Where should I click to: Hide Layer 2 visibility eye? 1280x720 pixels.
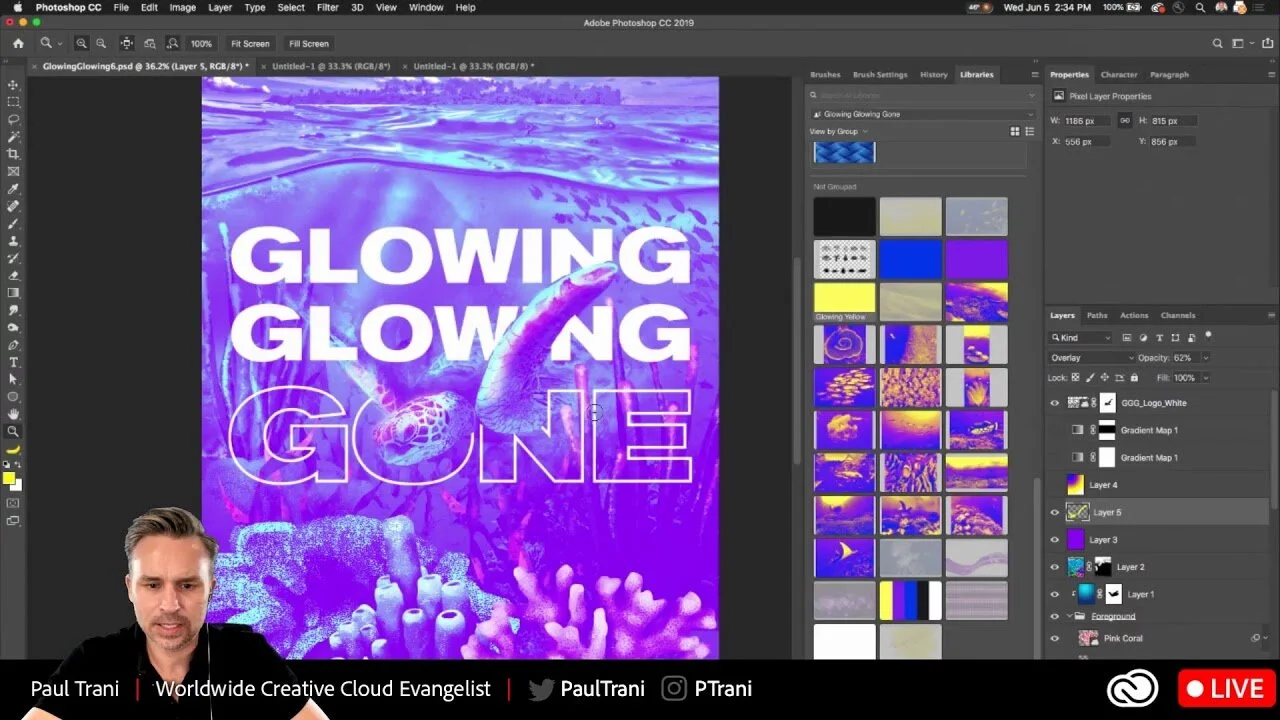1054,567
